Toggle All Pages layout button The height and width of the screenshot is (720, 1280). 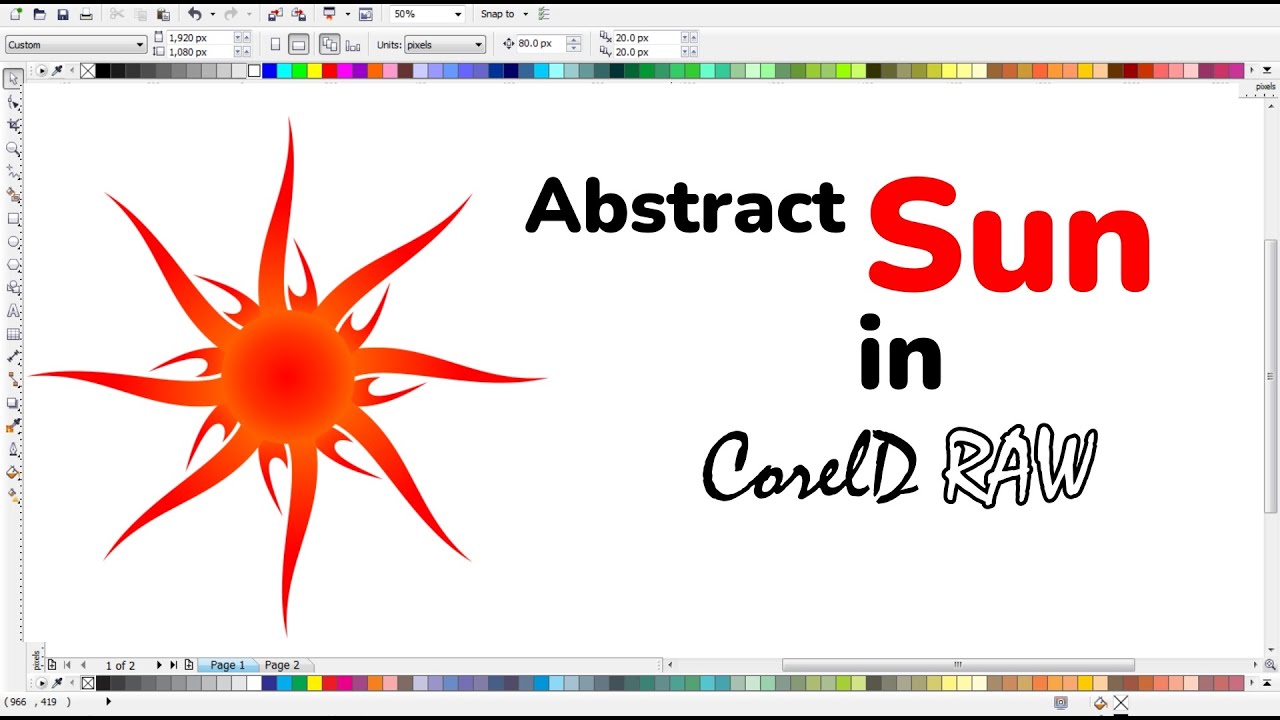coord(329,44)
